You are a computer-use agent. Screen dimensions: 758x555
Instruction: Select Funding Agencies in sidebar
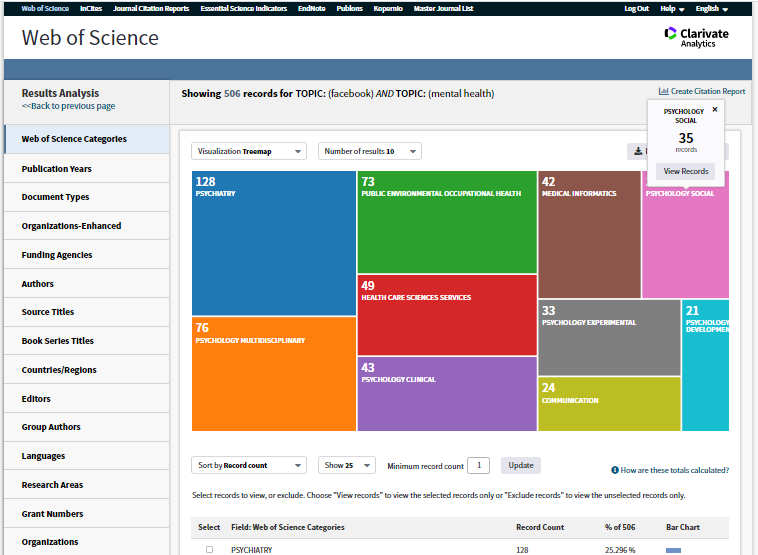coord(87,255)
